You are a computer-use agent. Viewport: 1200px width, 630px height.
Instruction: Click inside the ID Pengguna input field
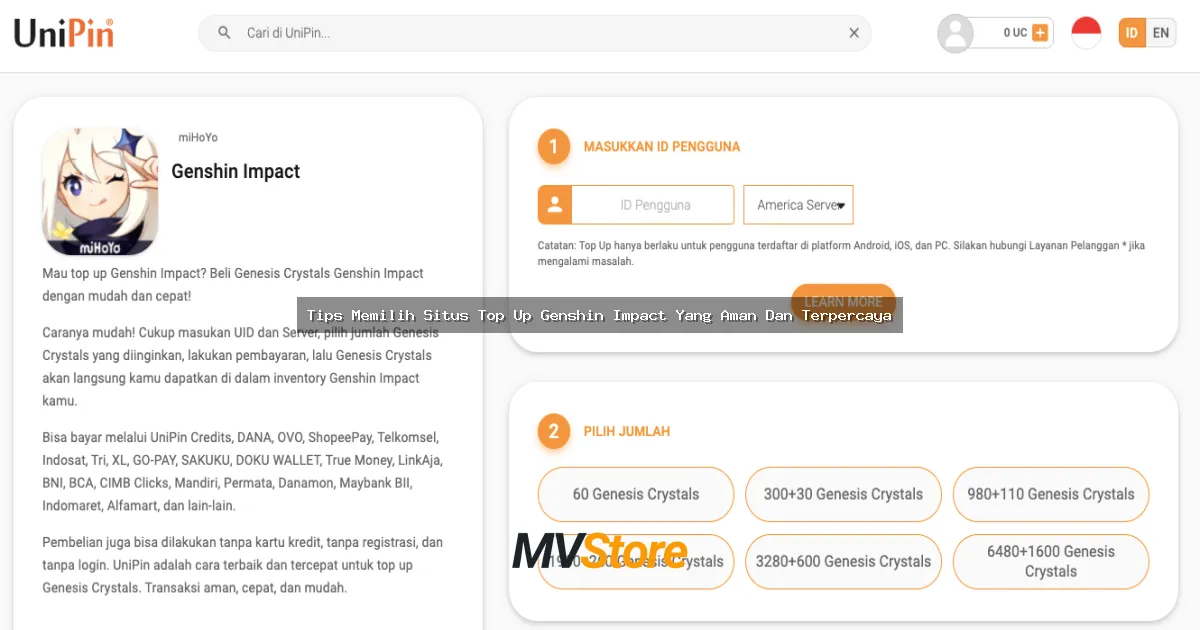[x=651, y=204]
